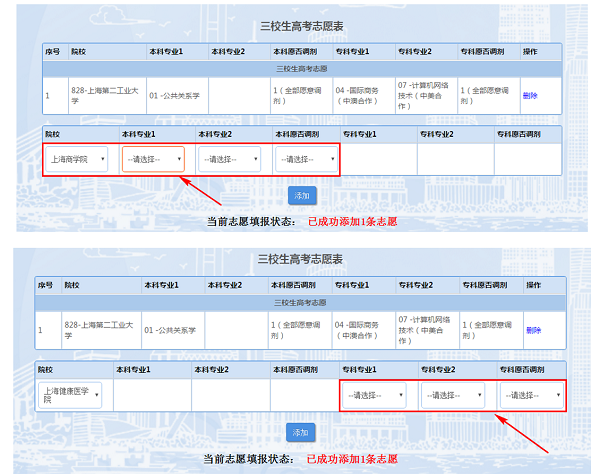600x476 pixels.
Task: Open the 上海商学院 college dropdown
Action: [77, 159]
